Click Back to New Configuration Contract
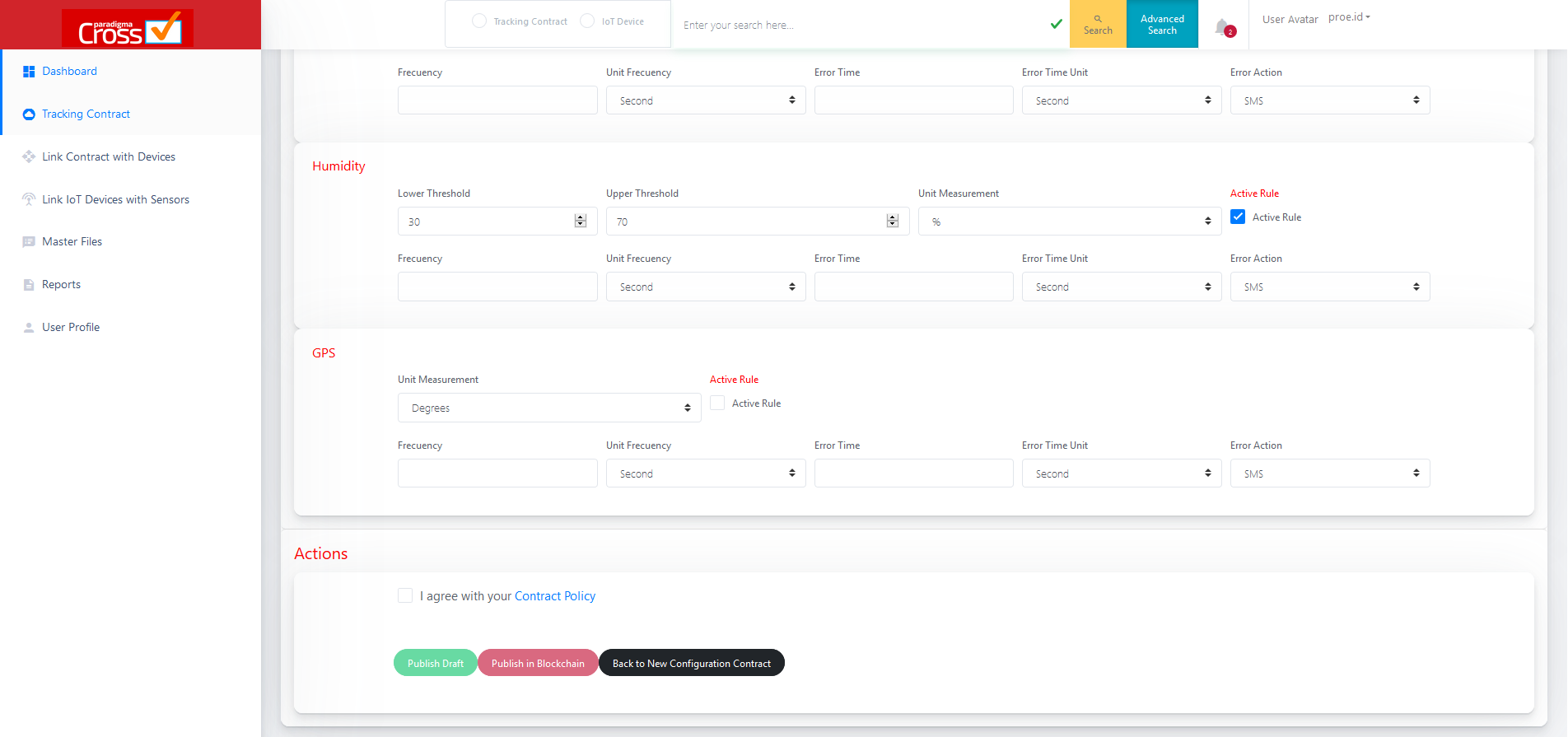Viewport: 1568px width, 737px height. click(692, 663)
